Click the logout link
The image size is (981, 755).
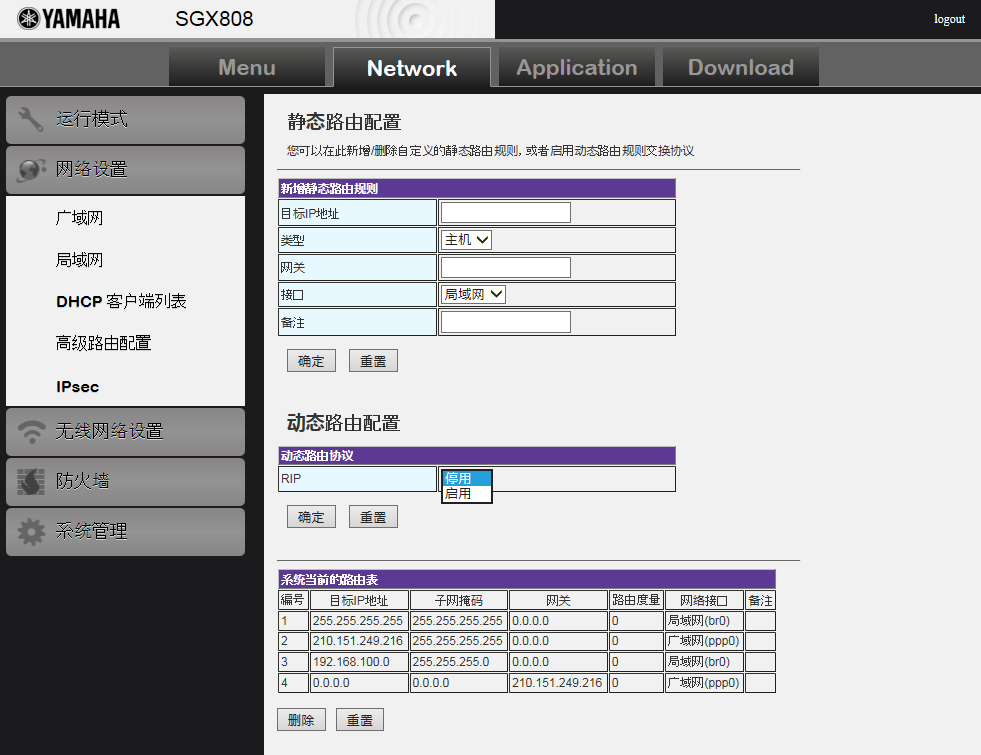pos(949,19)
